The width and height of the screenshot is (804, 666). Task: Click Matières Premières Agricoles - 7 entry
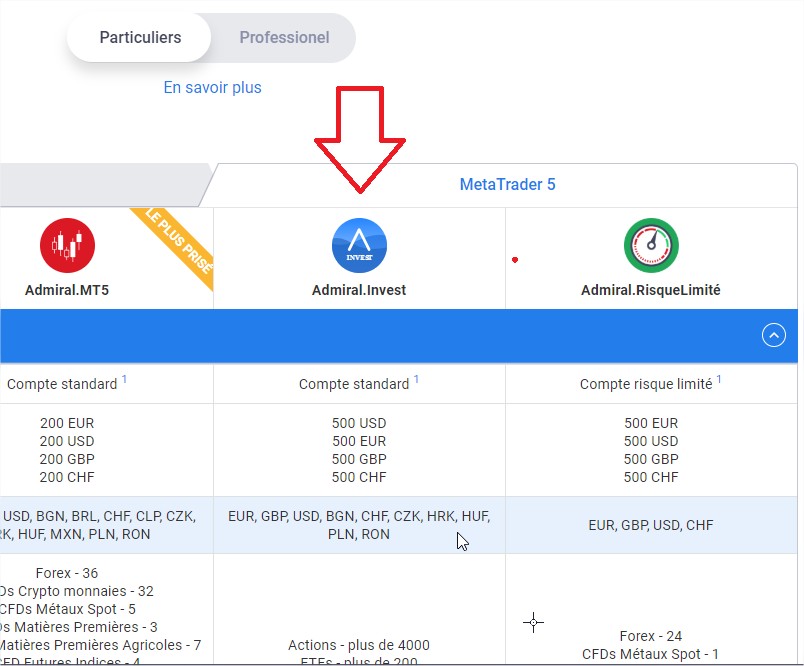(100, 644)
